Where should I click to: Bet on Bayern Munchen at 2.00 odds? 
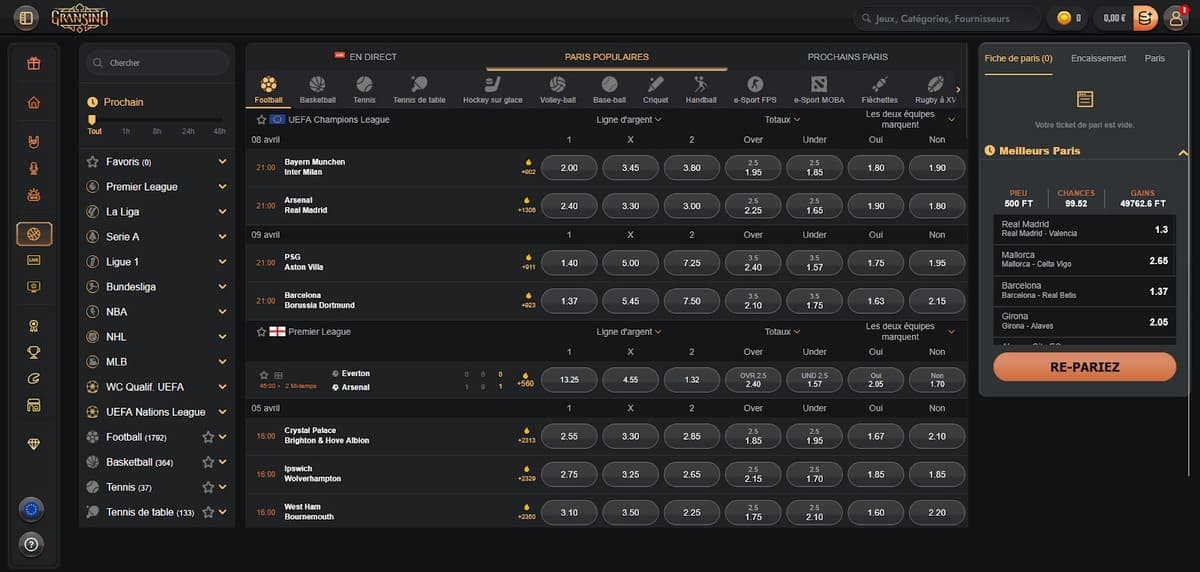pos(569,168)
